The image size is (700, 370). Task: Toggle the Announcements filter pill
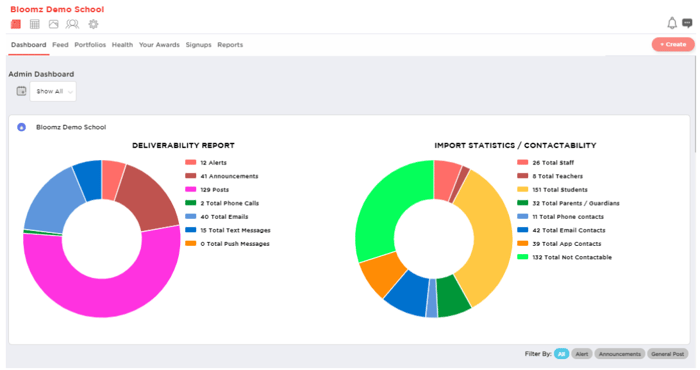pyautogui.click(x=620, y=354)
